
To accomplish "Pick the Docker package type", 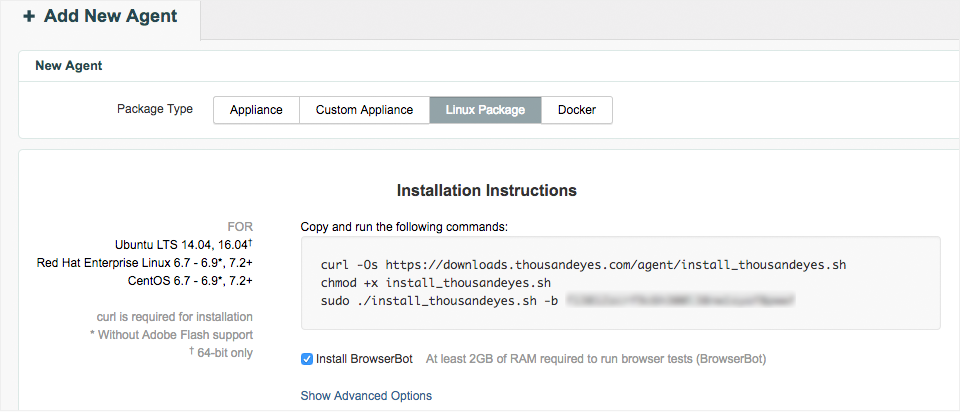I will click(577, 110).
